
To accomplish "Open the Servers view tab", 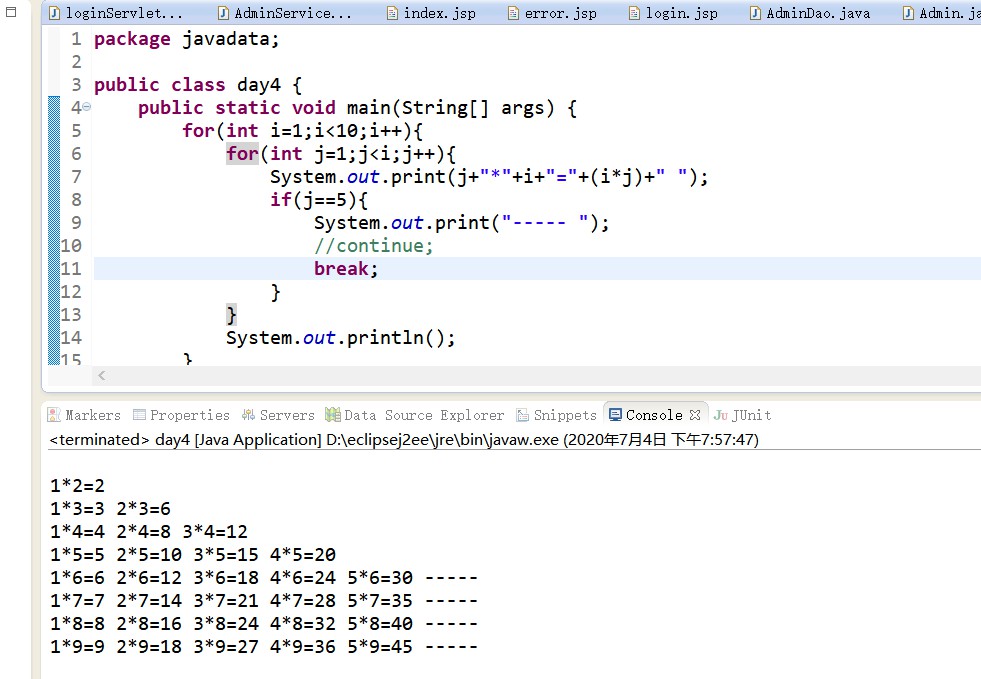I will coord(278,415).
